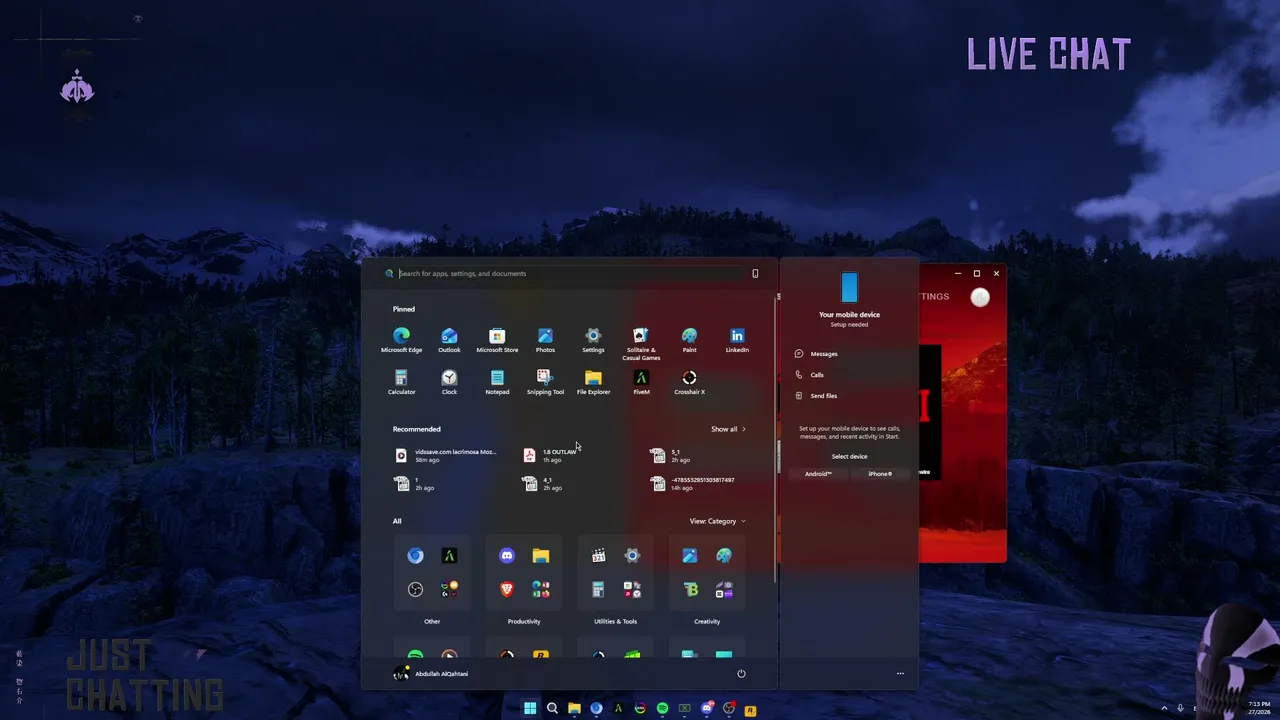The height and width of the screenshot is (720, 1280).
Task: Open the Creativity app category folder
Action: coord(707,573)
